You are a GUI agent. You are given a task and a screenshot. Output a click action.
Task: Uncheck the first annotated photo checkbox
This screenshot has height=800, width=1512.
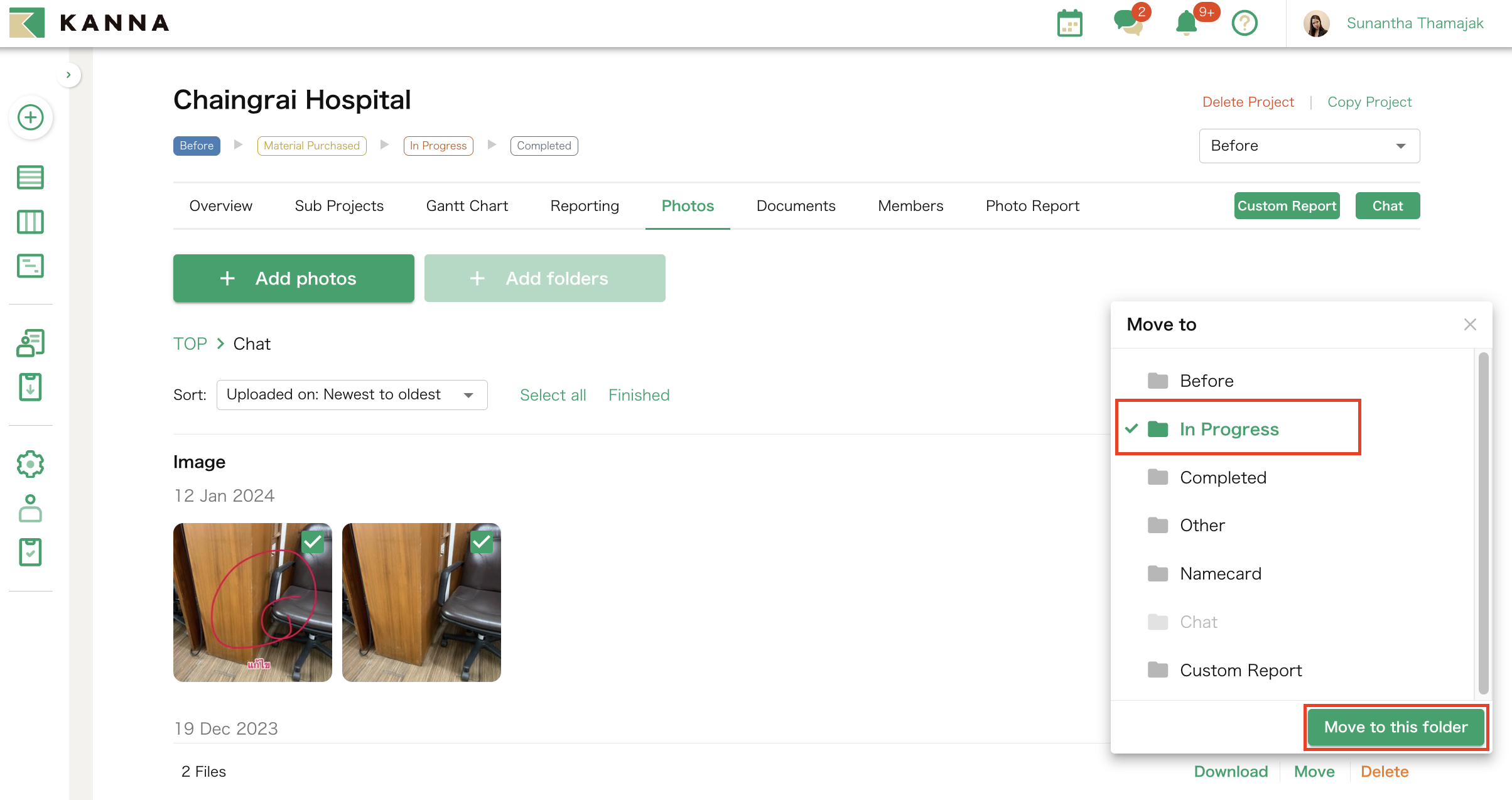click(x=313, y=541)
